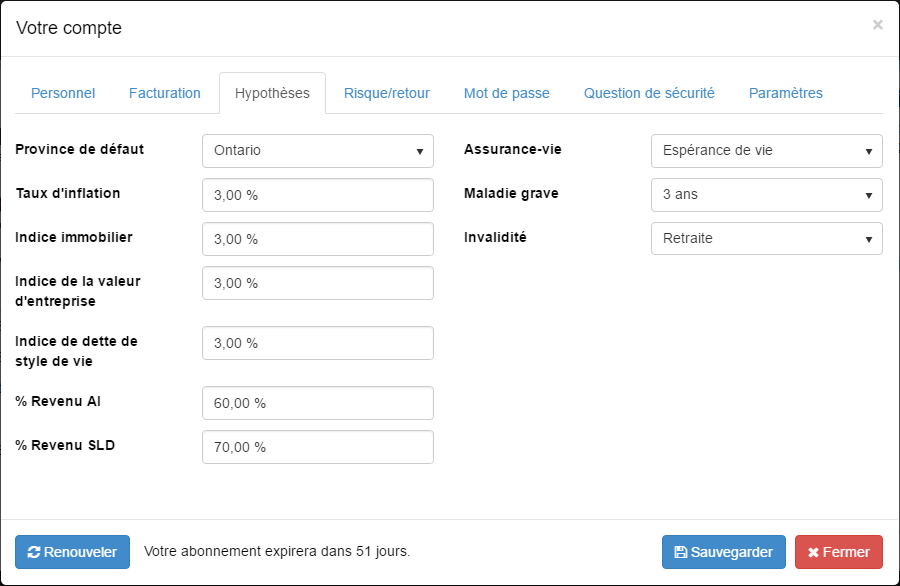Expand the Assurance-vie dropdown
900x586 pixels.
pos(766,151)
